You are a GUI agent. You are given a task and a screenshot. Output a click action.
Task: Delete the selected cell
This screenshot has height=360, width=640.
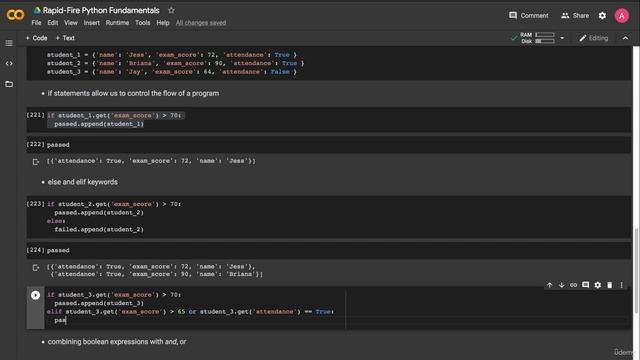click(x=609, y=285)
